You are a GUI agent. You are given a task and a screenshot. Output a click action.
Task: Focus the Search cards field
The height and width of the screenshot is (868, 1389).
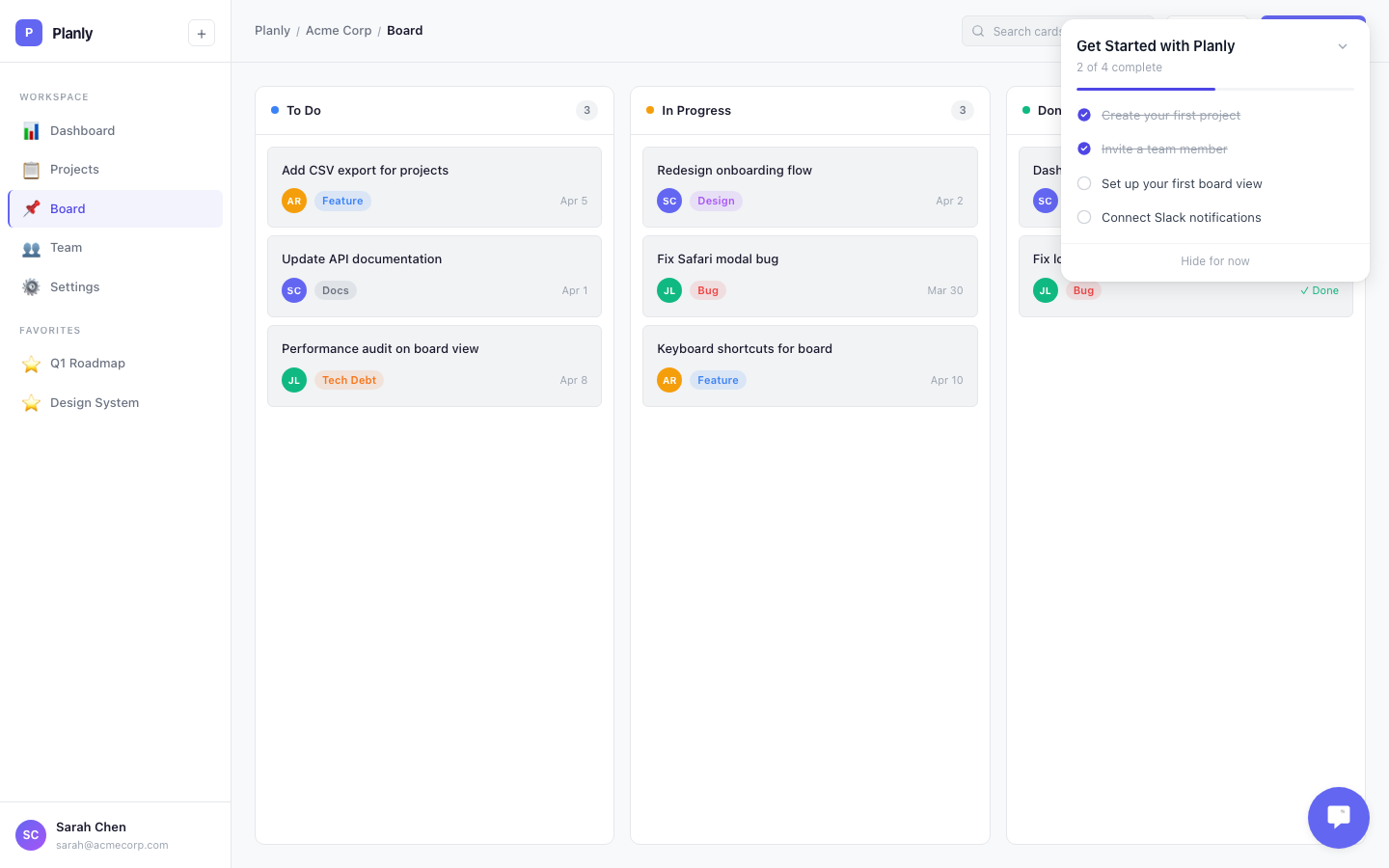click(1022, 31)
